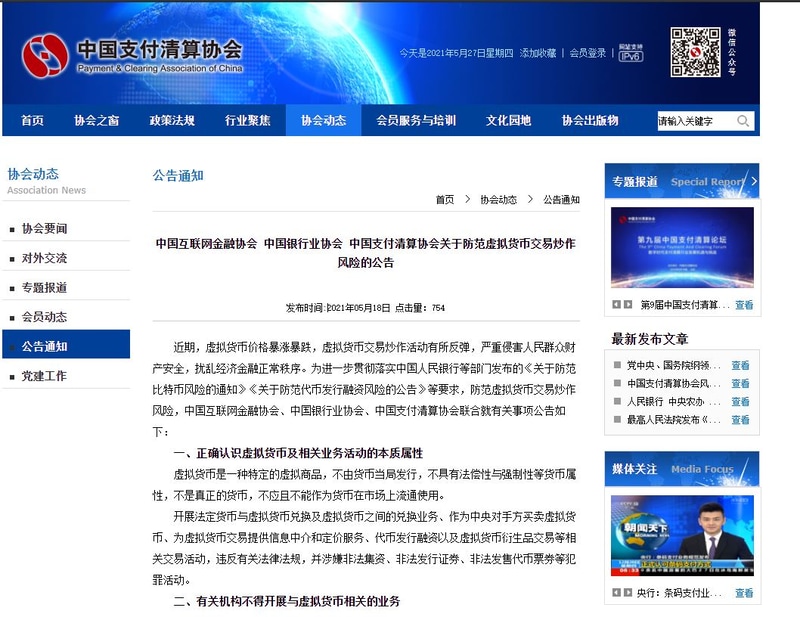Open the 会员服务与培训 navigation tab
This screenshot has height=617, width=800.
click(x=416, y=120)
